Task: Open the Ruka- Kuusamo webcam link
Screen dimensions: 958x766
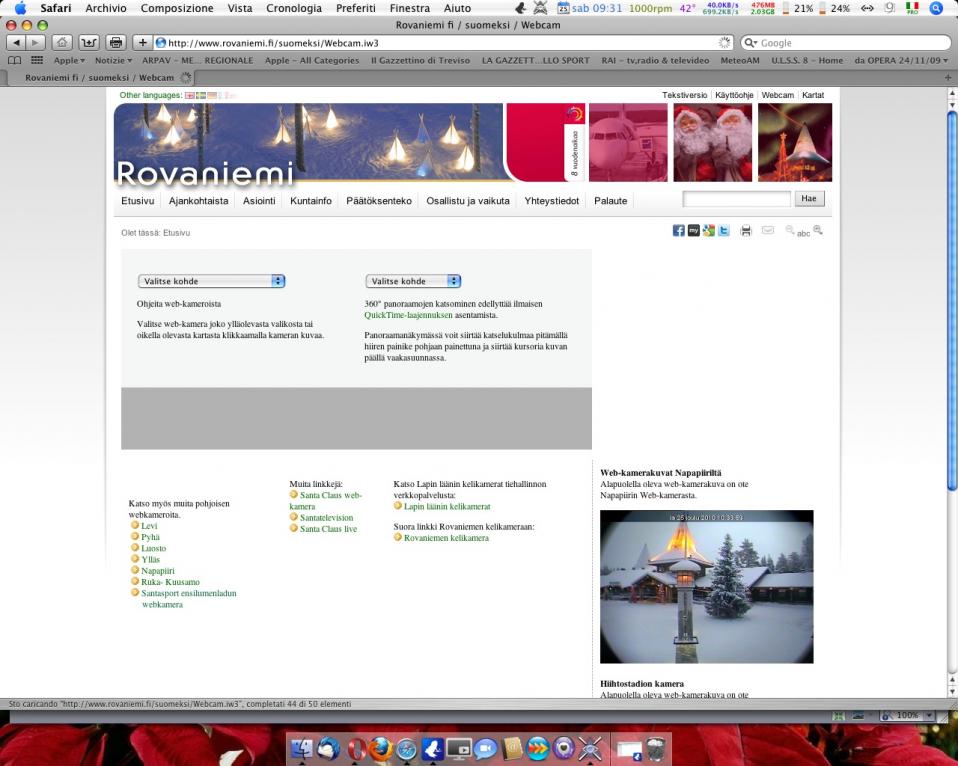Action: [x=170, y=582]
